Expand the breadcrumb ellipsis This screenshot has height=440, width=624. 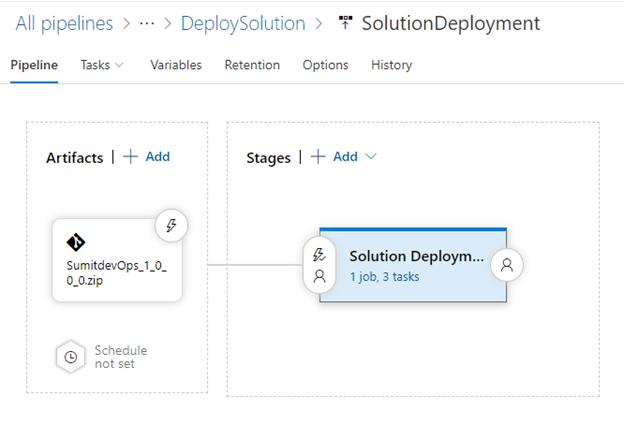[147, 23]
